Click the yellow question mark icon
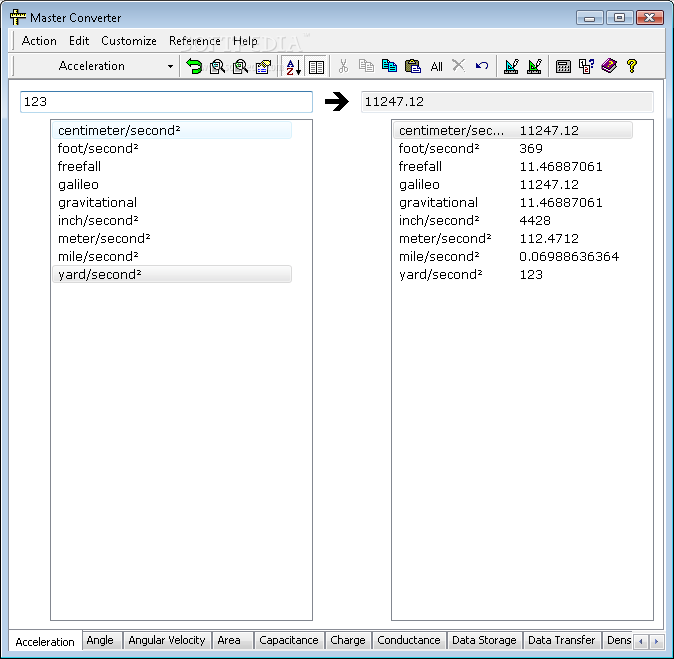The width and height of the screenshot is (674, 659). coord(631,66)
